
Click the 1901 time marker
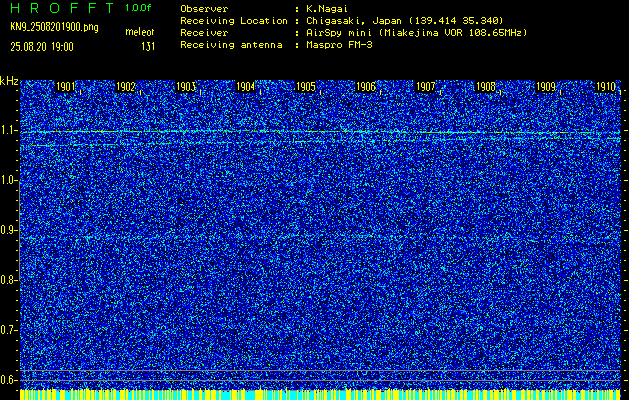pos(65,87)
